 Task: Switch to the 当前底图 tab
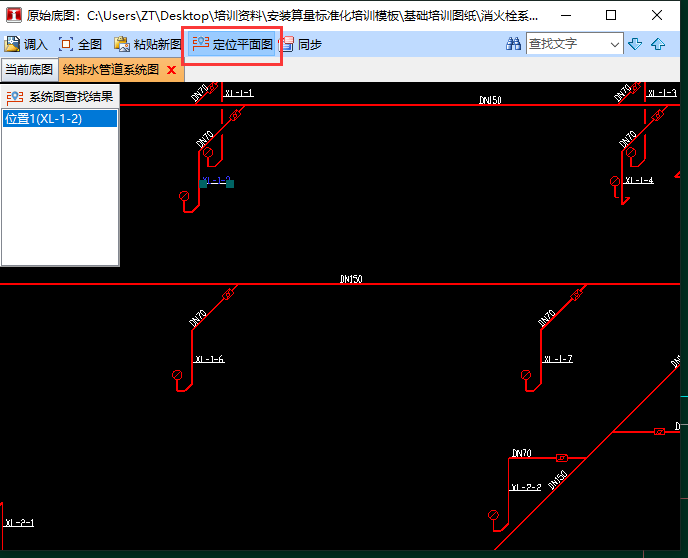click(29, 70)
